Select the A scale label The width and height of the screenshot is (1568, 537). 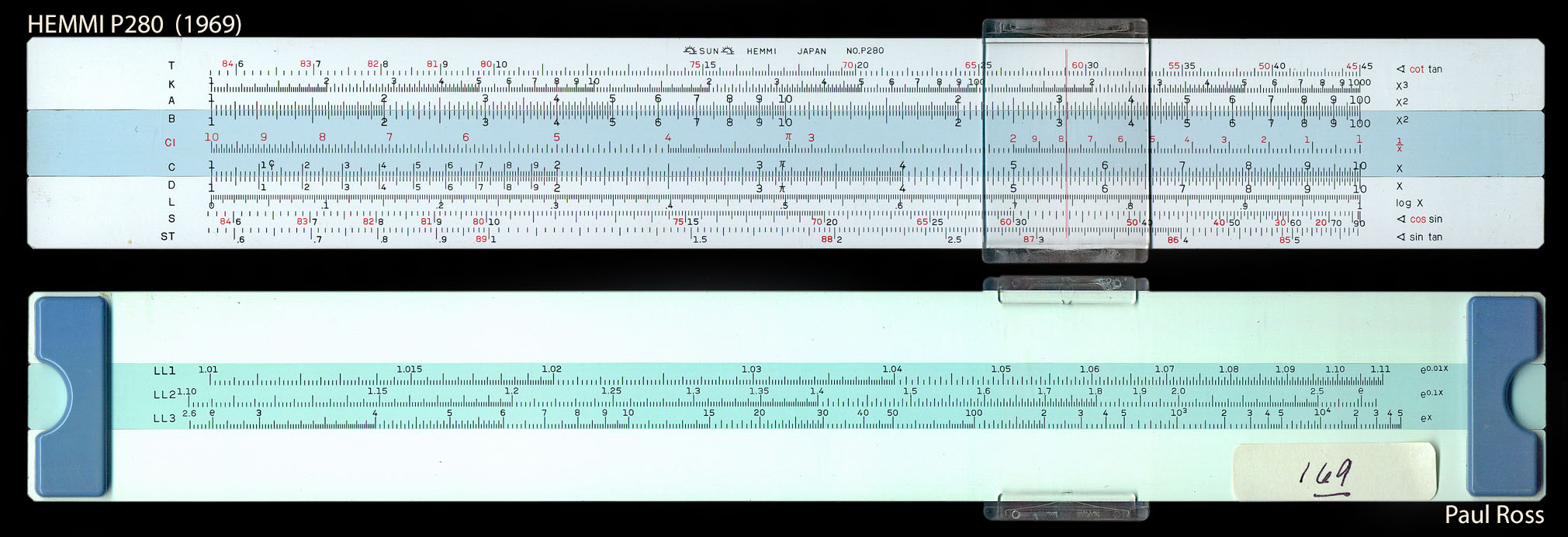pyautogui.click(x=171, y=101)
